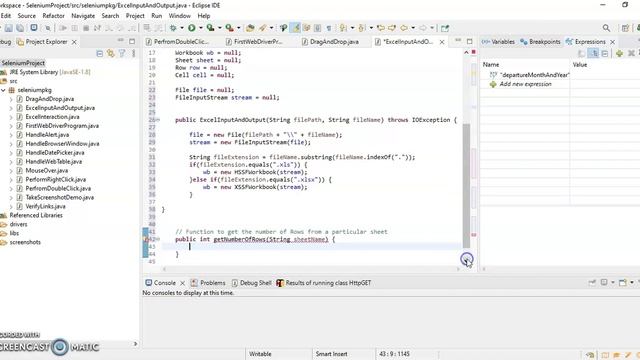Click Collapse All icon in Expressions view
The height and width of the screenshot is (360, 640).
605,53
